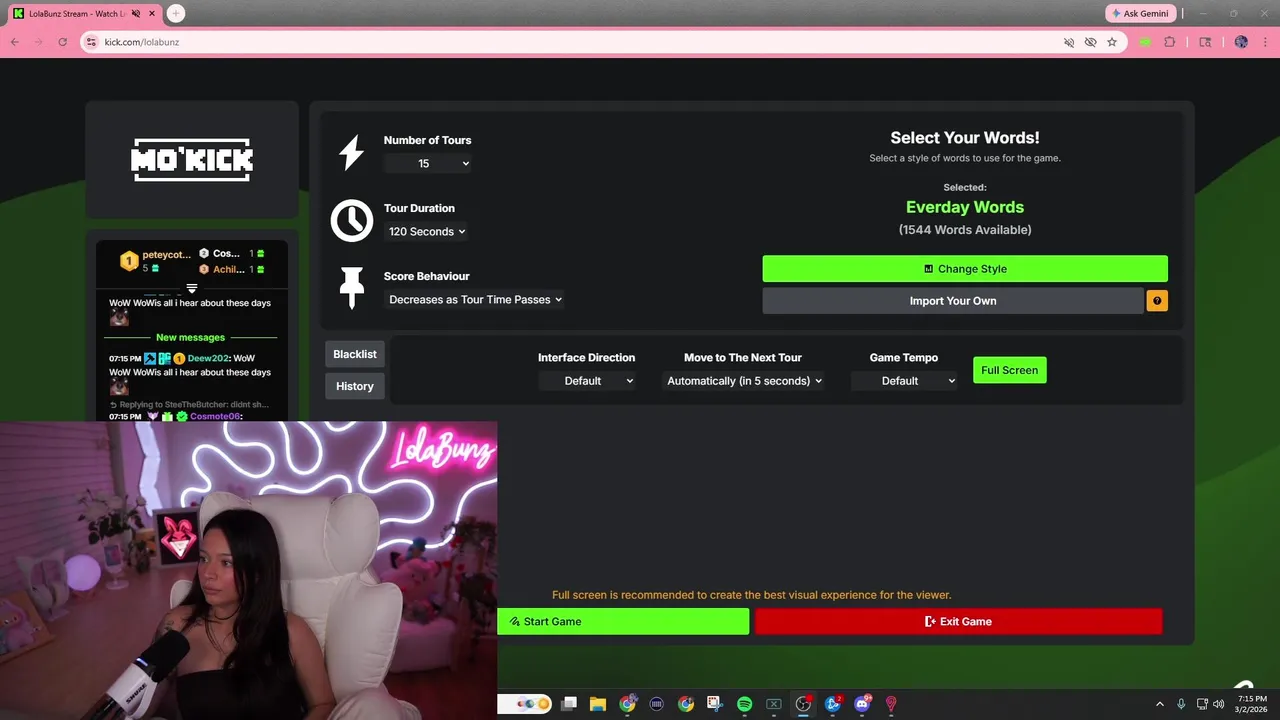Open site information icon beside the URL
The height and width of the screenshot is (720, 1280).
coord(91,42)
